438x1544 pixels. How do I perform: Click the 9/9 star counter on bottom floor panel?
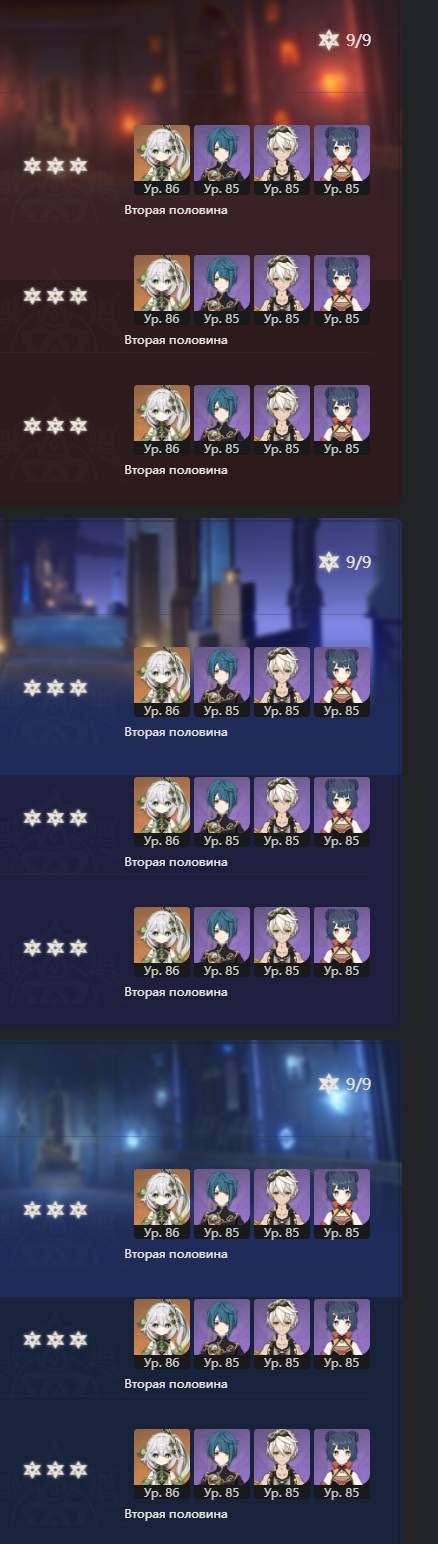coord(345,1084)
